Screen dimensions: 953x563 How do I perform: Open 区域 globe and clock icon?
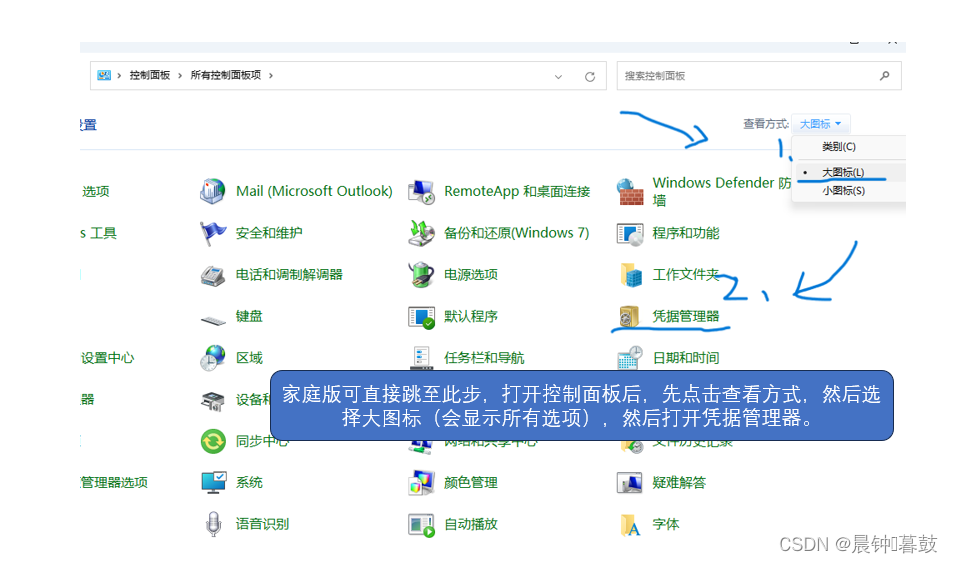[213, 358]
